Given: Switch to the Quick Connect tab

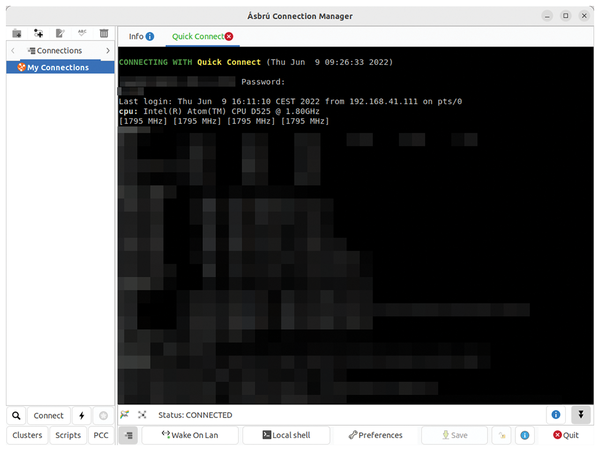Looking at the screenshot, I should [x=197, y=36].
